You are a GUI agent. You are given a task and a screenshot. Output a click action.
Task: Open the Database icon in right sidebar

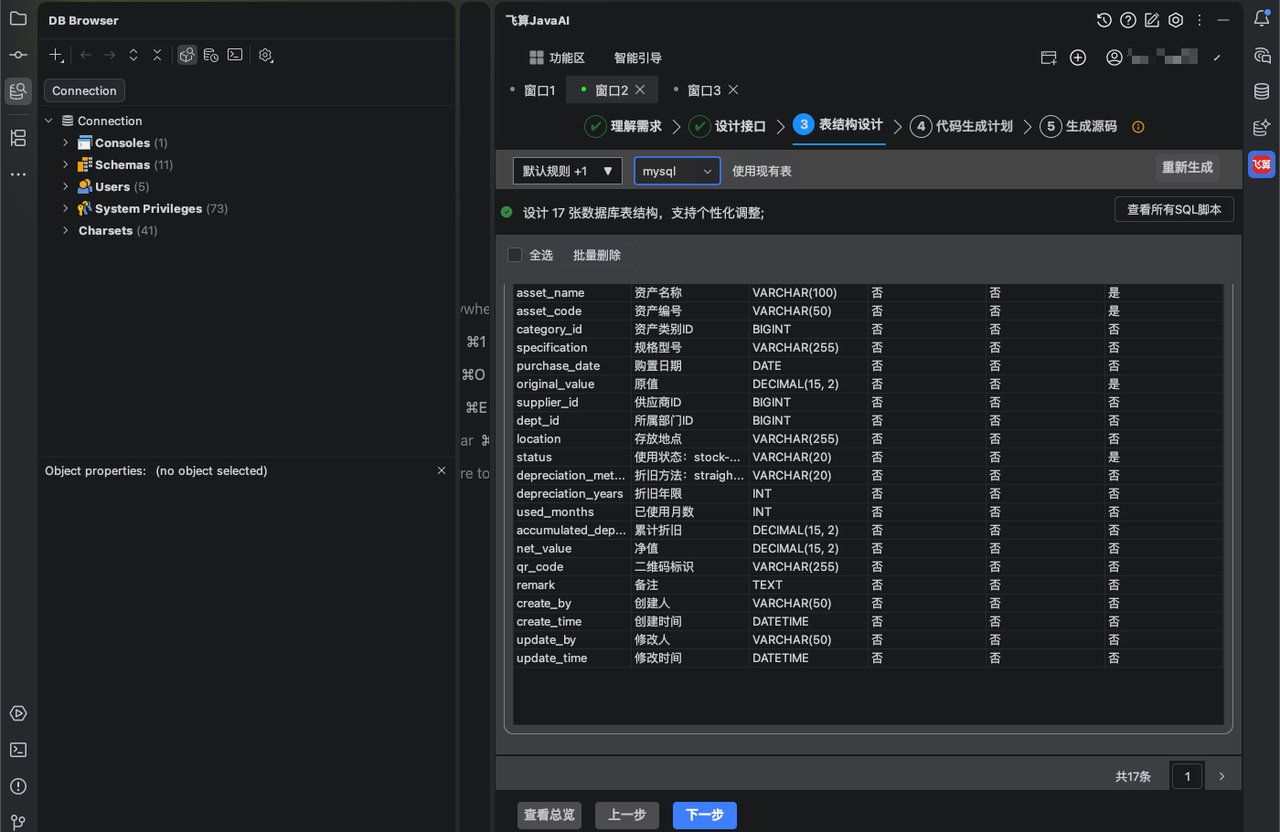pyautogui.click(x=1262, y=92)
